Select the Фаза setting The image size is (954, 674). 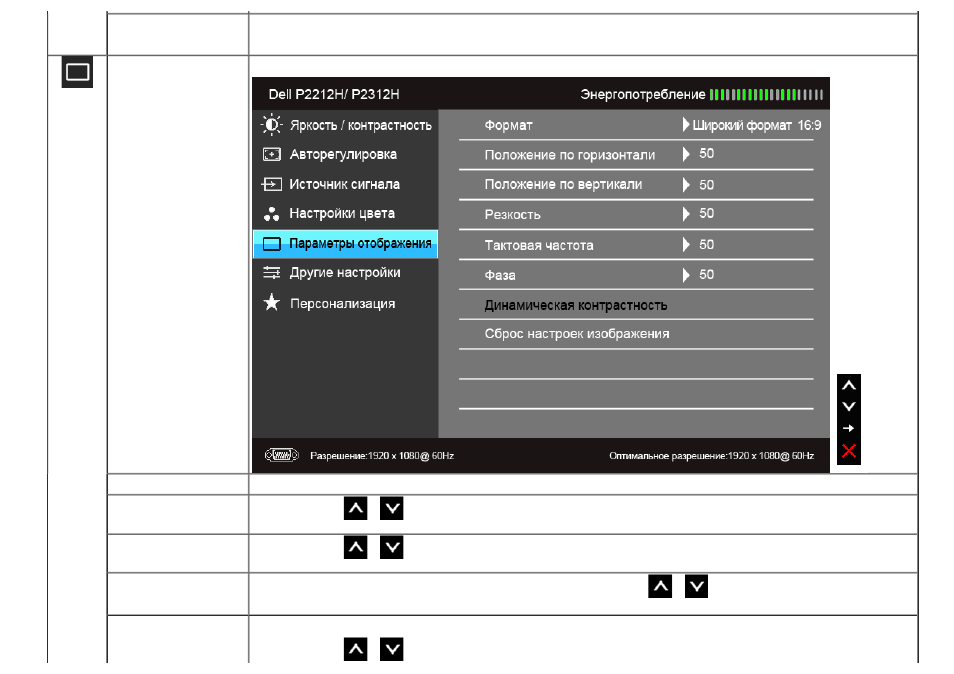(500, 276)
